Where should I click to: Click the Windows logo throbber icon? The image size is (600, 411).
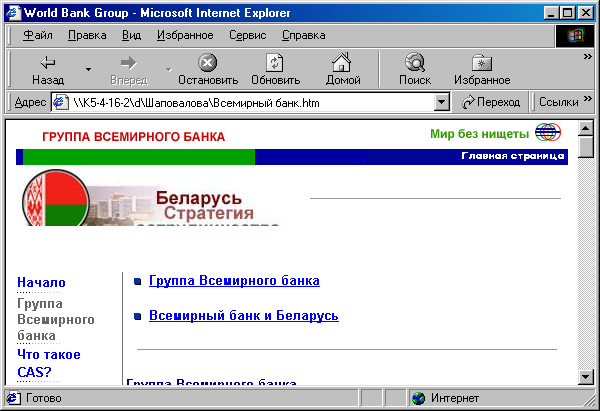(x=575, y=36)
